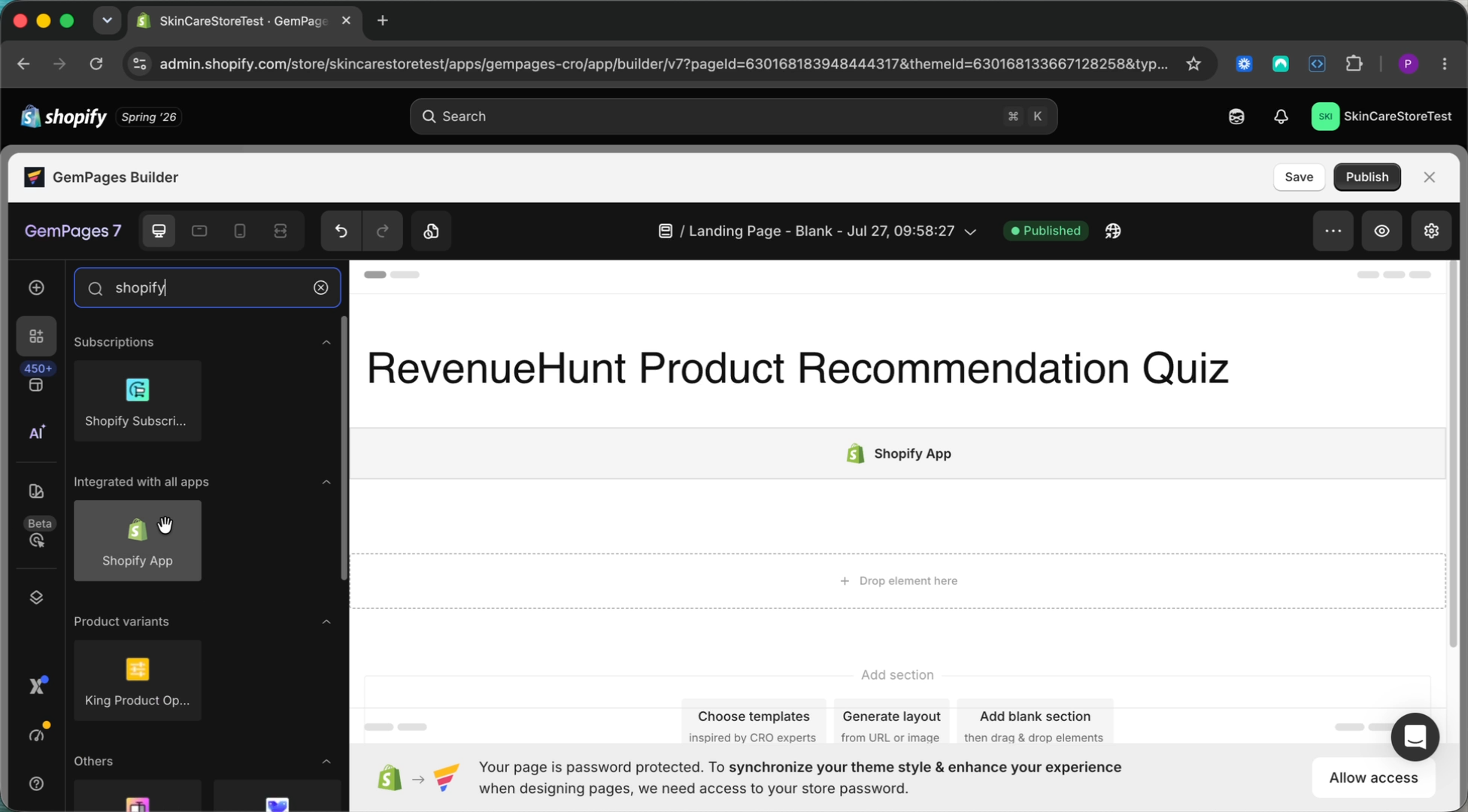1468x812 pixels.
Task: Open the page speed gauge icon
Action: [x=36, y=734]
